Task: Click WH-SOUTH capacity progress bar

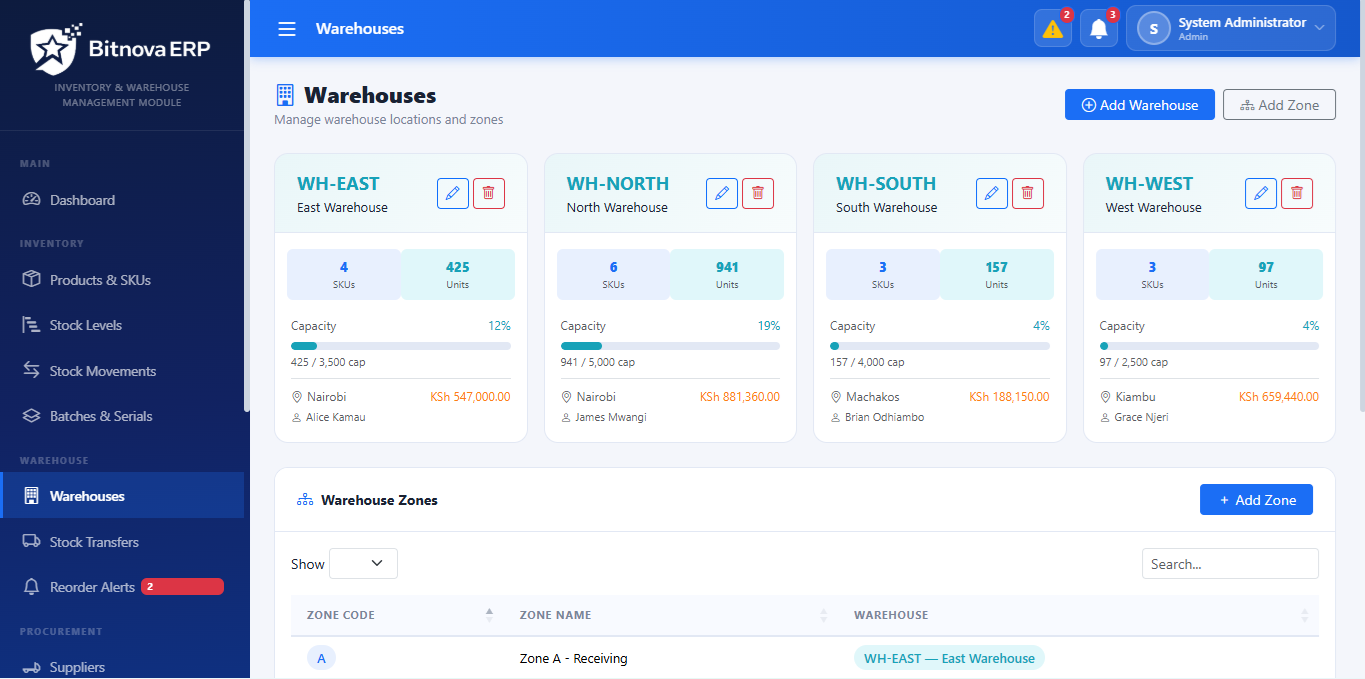Action: [x=940, y=346]
